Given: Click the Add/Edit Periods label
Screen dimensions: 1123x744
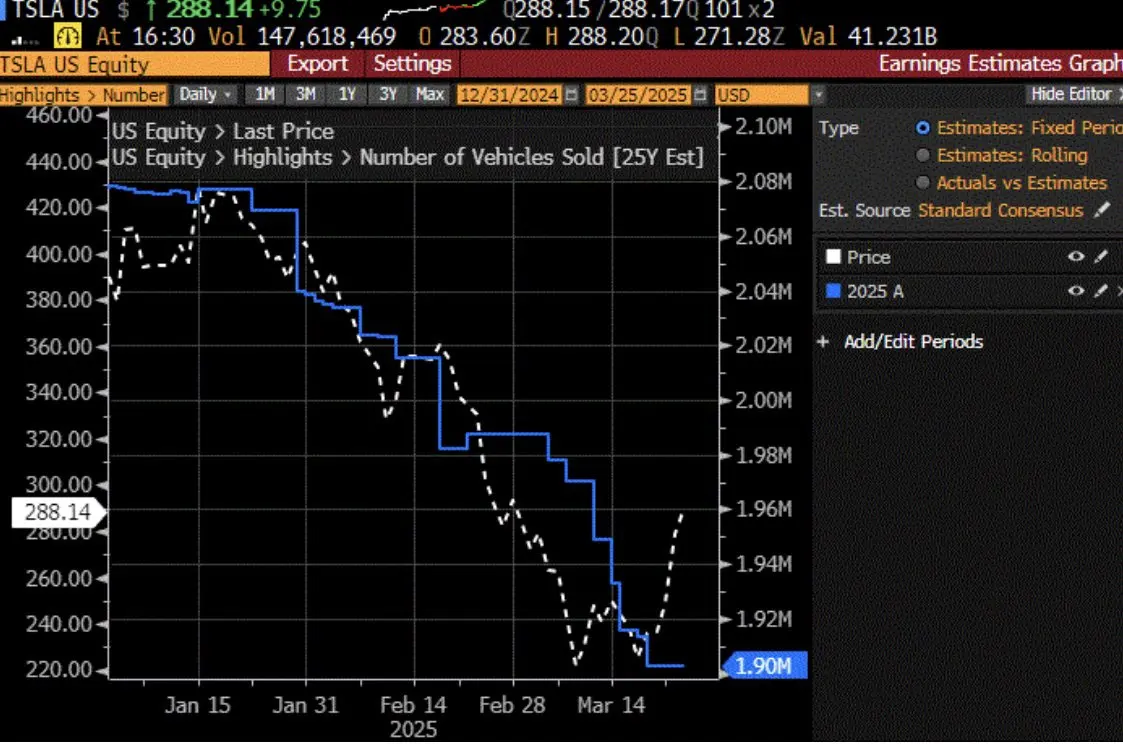Looking at the screenshot, I should click(x=913, y=342).
